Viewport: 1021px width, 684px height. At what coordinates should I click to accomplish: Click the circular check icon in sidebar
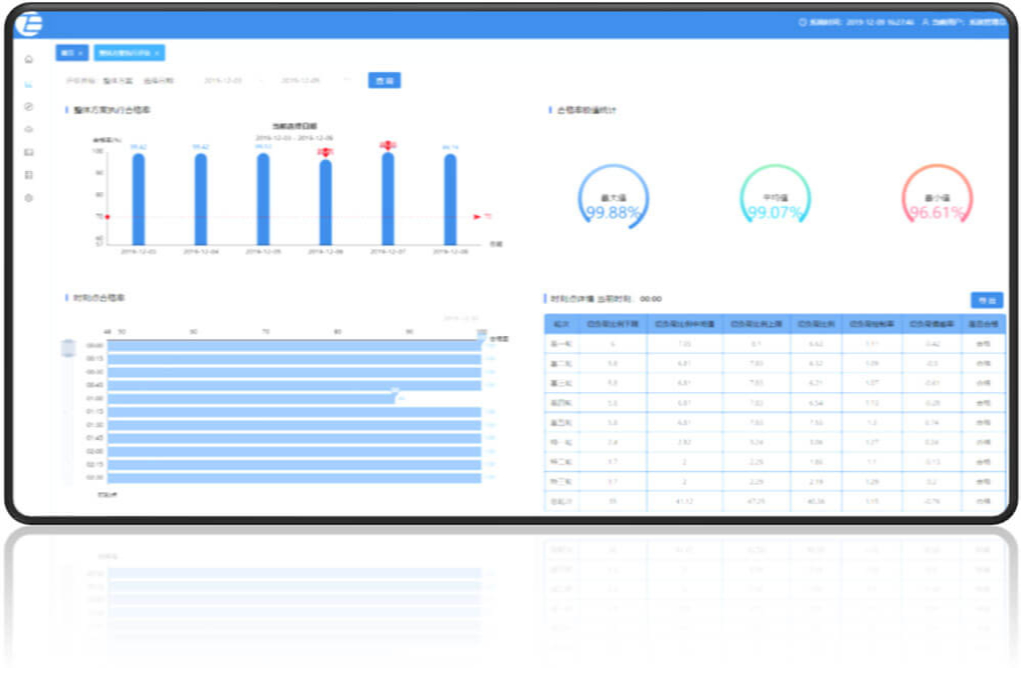(x=28, y=106)
